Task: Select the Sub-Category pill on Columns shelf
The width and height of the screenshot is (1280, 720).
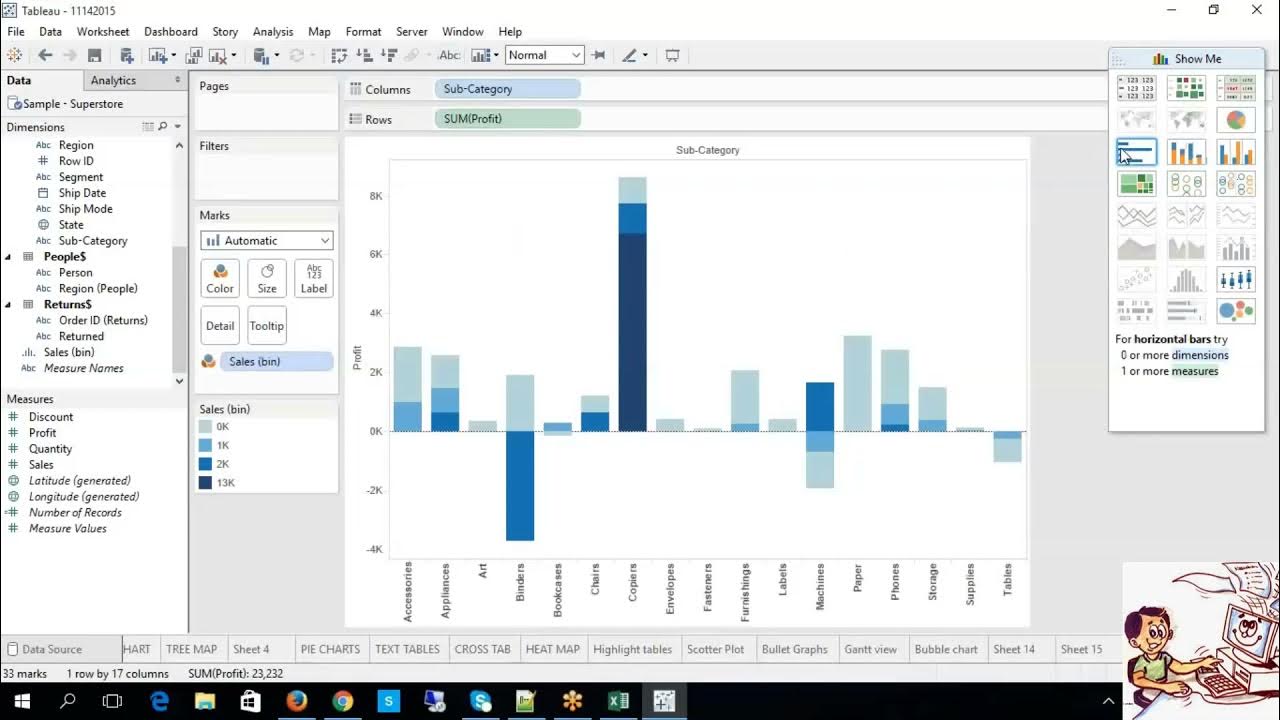Action: click(508, 89)
